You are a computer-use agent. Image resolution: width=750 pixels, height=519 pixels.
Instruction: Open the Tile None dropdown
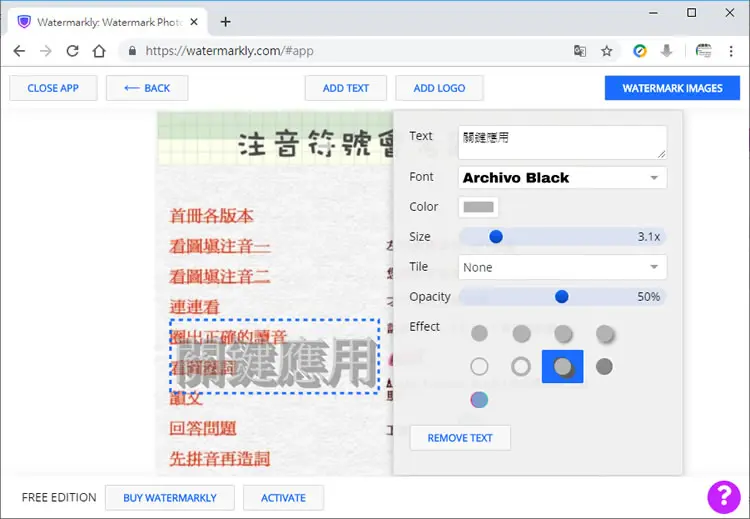(x=562, y=267)
